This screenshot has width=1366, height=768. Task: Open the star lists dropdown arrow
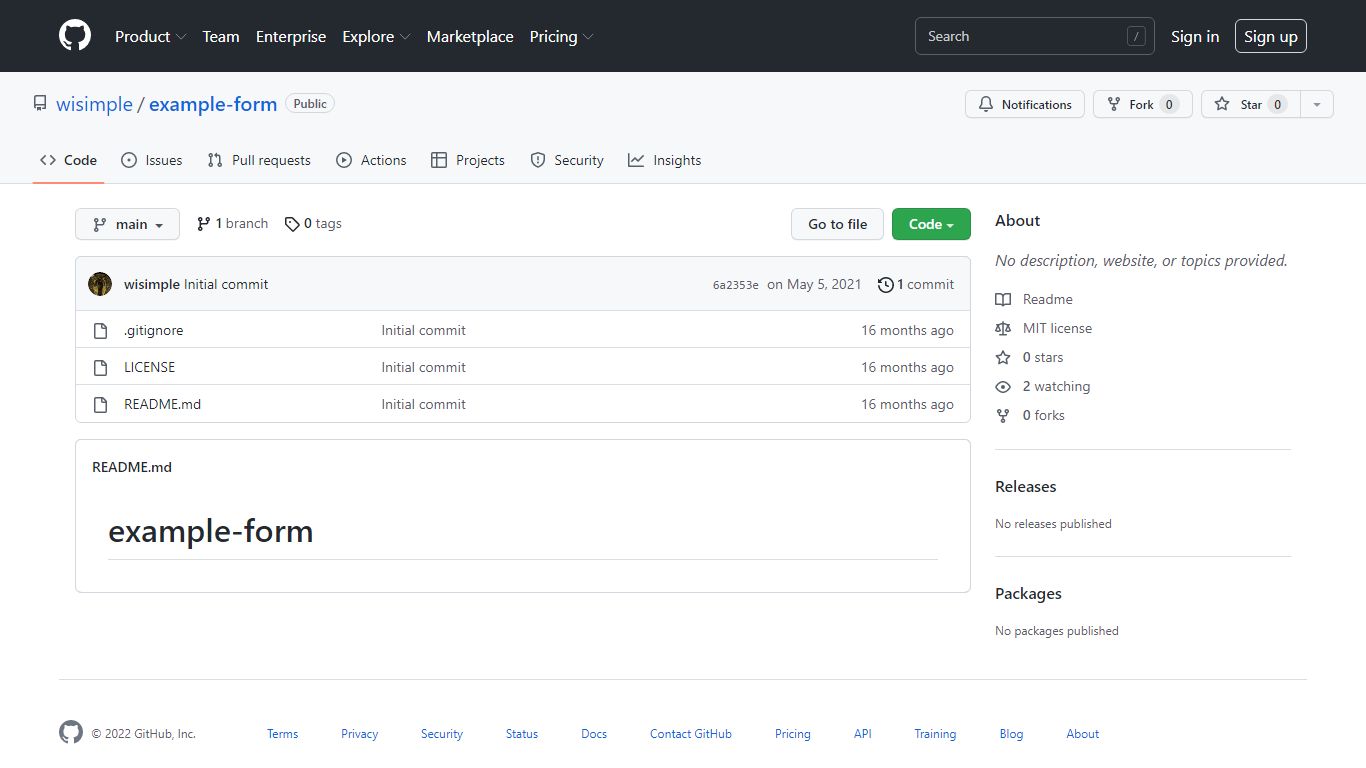(1317, 104)
